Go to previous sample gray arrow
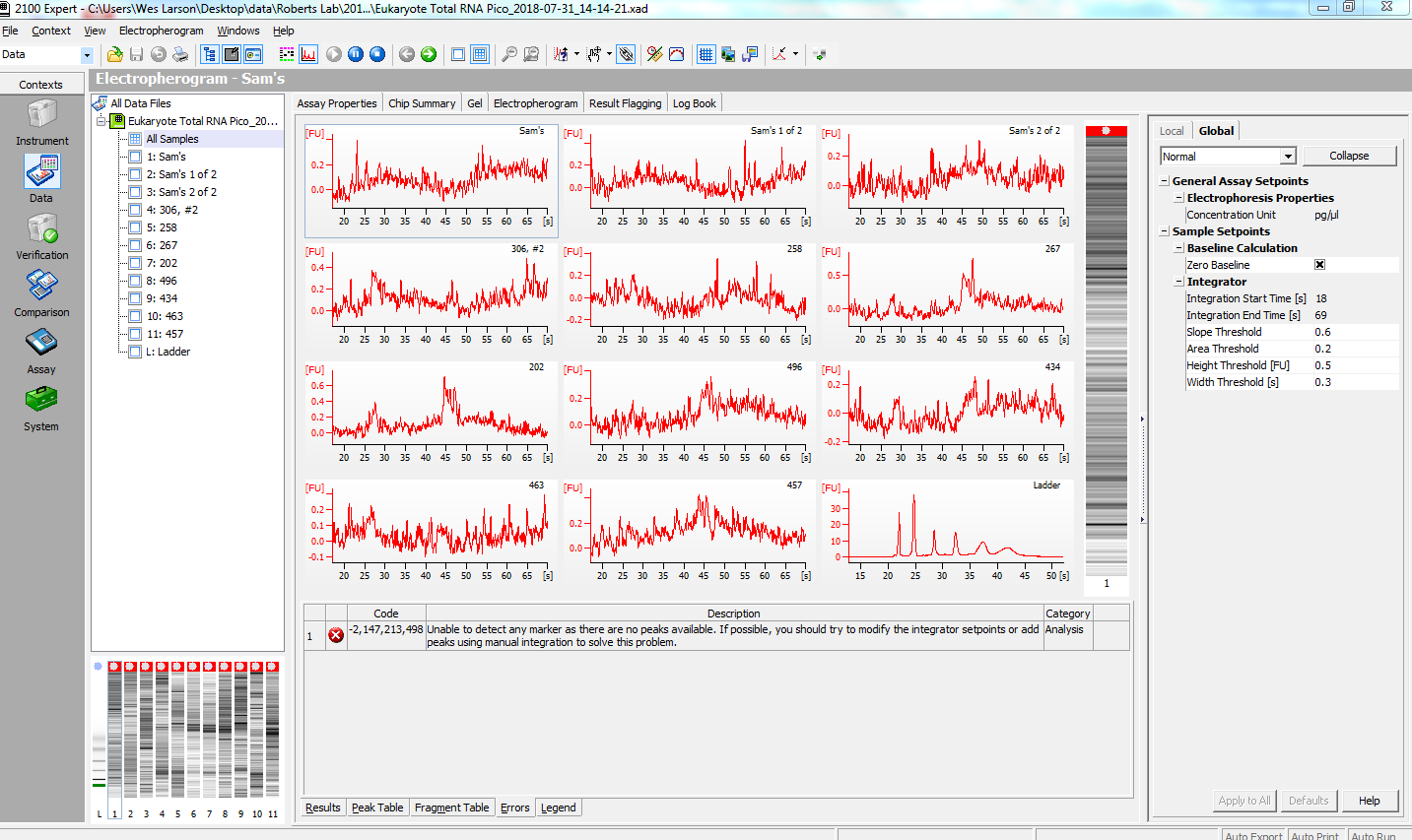Screen dimensions: 1412x840 pyautogui.click(x=407, y=54)
